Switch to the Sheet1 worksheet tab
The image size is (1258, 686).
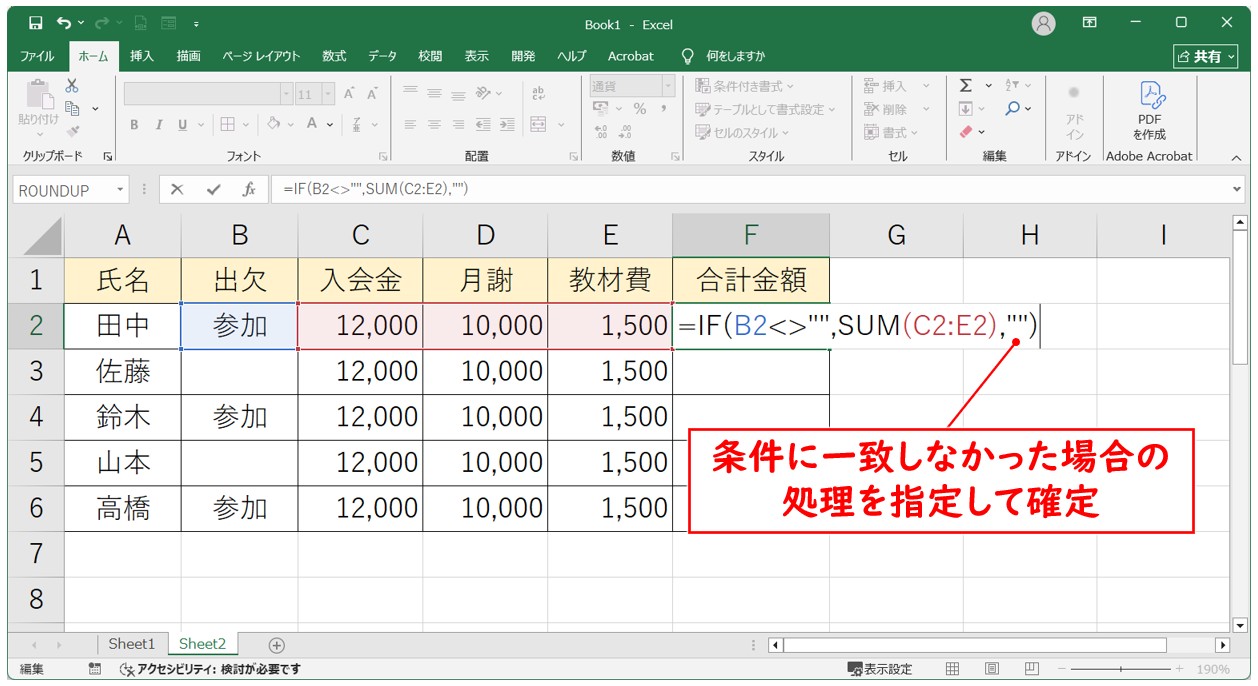(132, 645)
